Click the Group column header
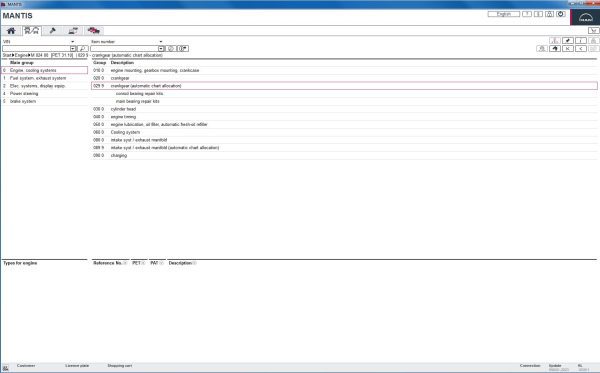The width and height of the screenshot is (600, 373). 99,63
